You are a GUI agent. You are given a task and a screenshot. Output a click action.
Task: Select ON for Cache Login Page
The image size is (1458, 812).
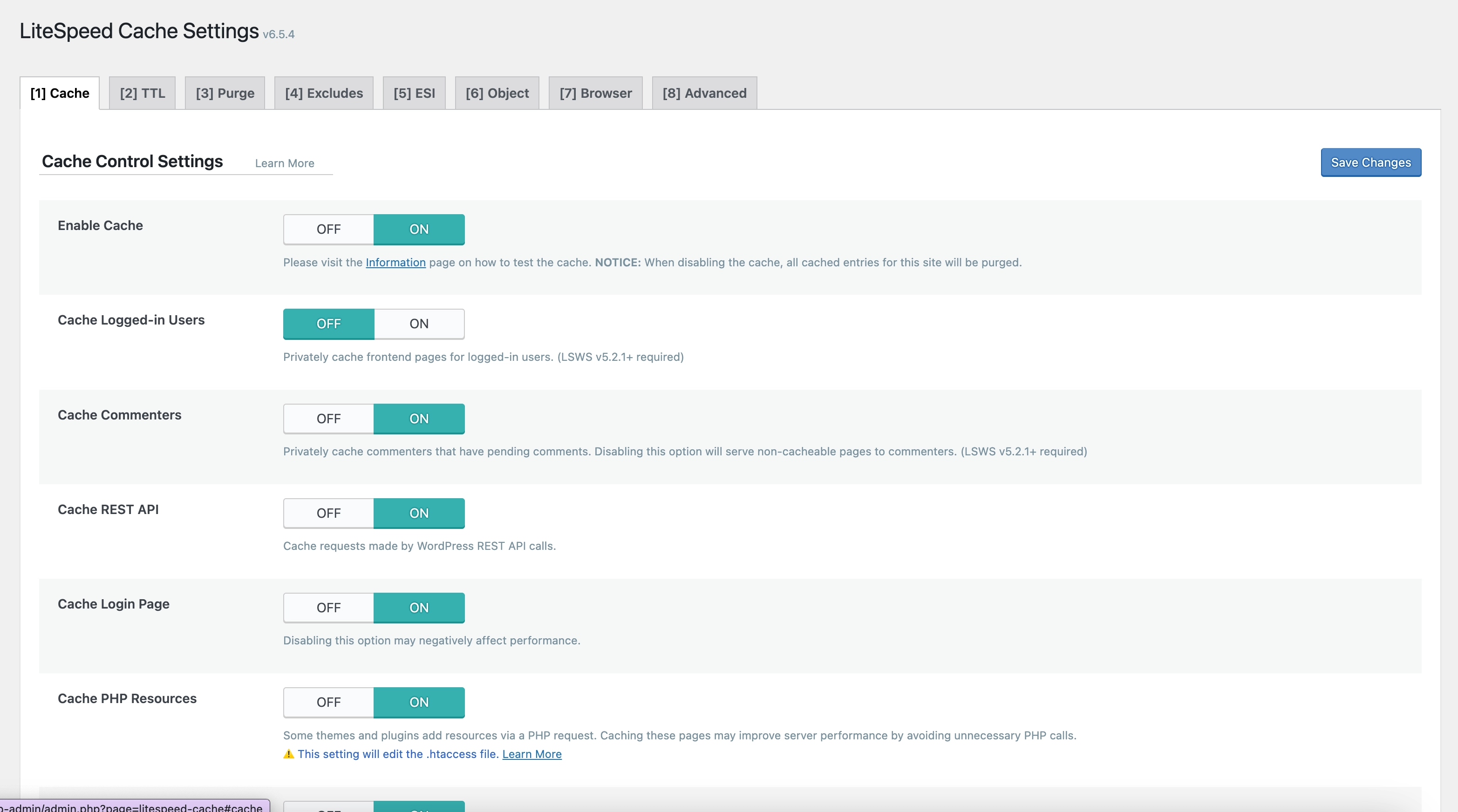419,608
